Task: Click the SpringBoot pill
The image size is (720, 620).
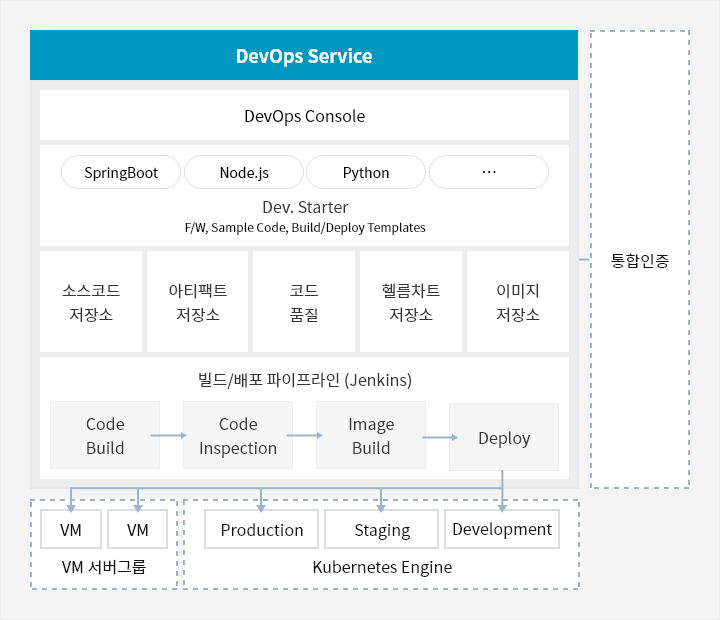Action: [121, 172]
